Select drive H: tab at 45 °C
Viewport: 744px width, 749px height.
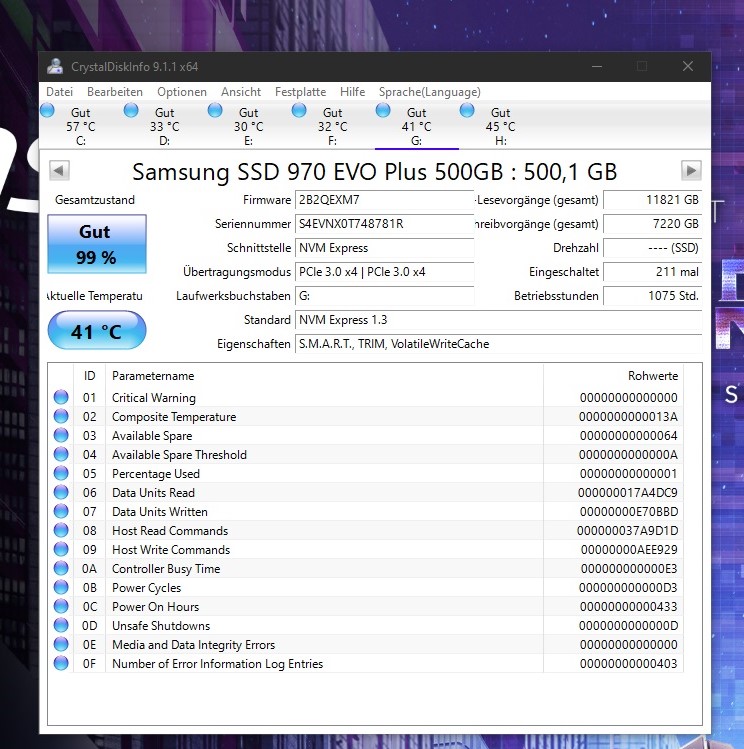click(x=501, y=126)
